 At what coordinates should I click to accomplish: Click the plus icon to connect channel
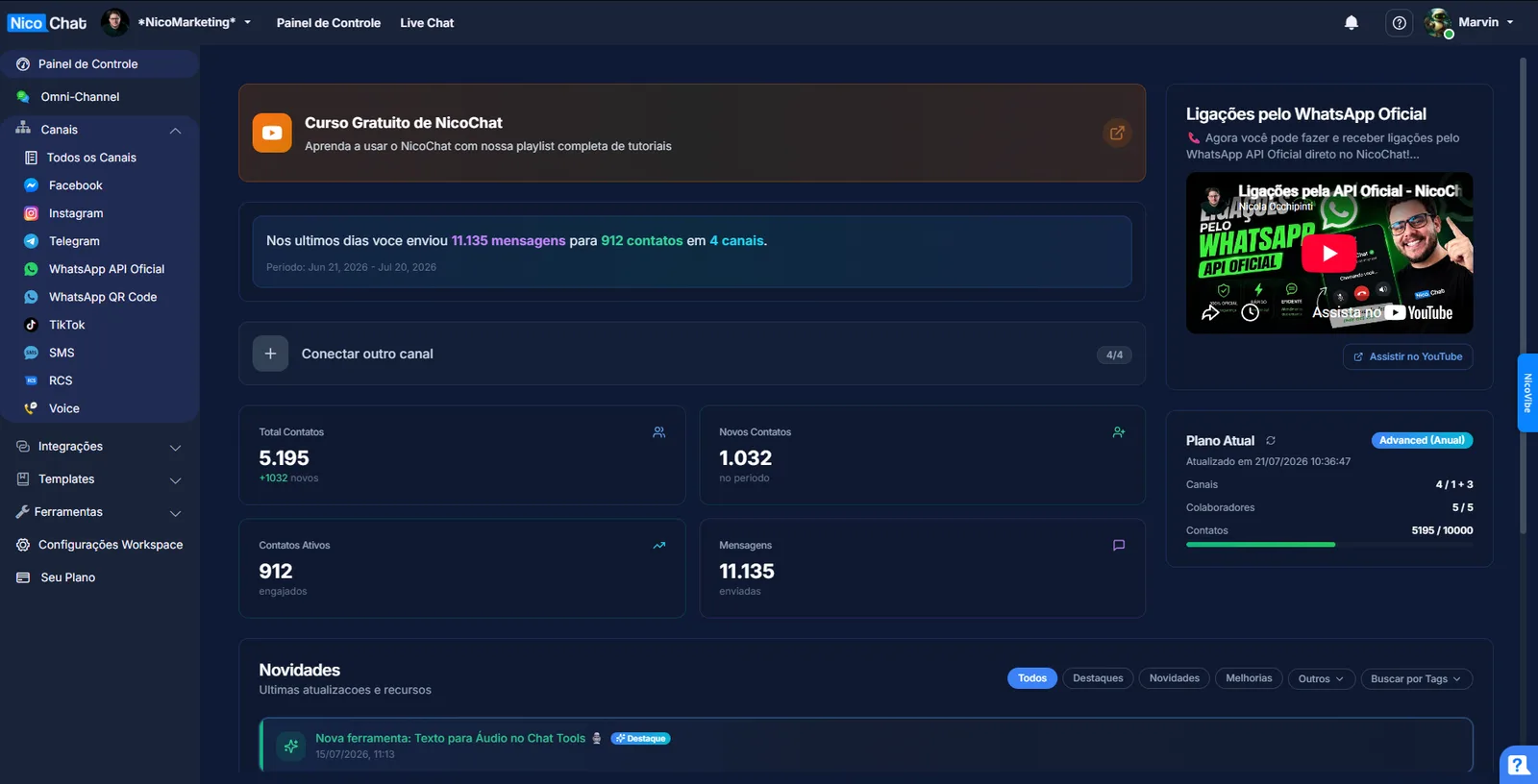(270, 354)
